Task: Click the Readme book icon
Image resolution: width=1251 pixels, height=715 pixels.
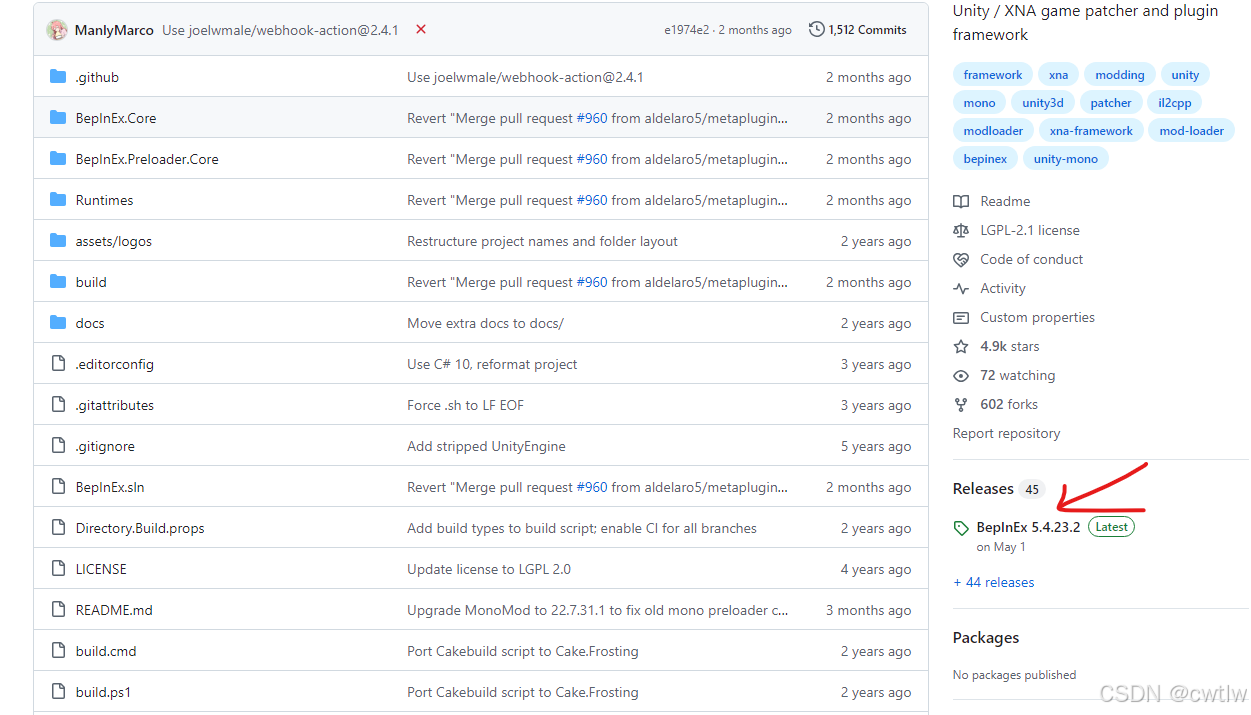Action: click(x=961, y=201)
